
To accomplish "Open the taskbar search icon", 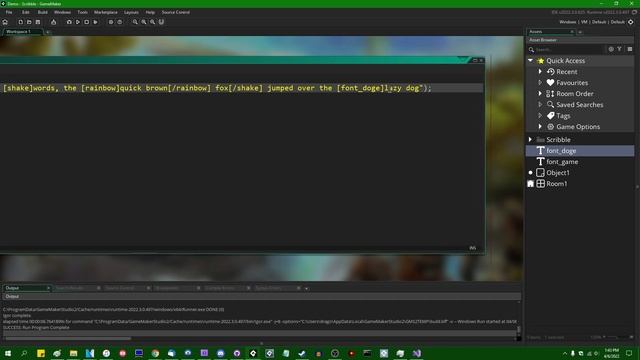I will tap(24, 353).
